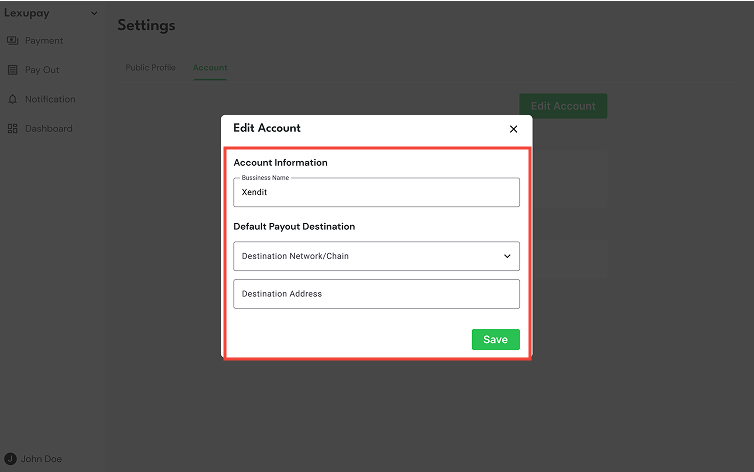Open the Destination Network/Chain dropdown

(377, 256)
